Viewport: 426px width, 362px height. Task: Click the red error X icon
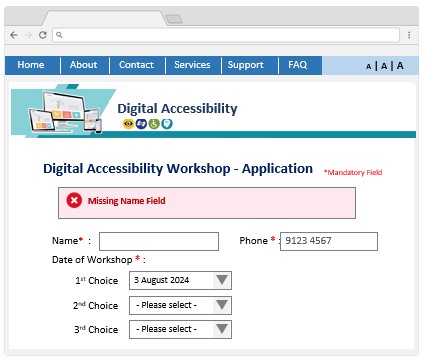(x=74, y=200)
